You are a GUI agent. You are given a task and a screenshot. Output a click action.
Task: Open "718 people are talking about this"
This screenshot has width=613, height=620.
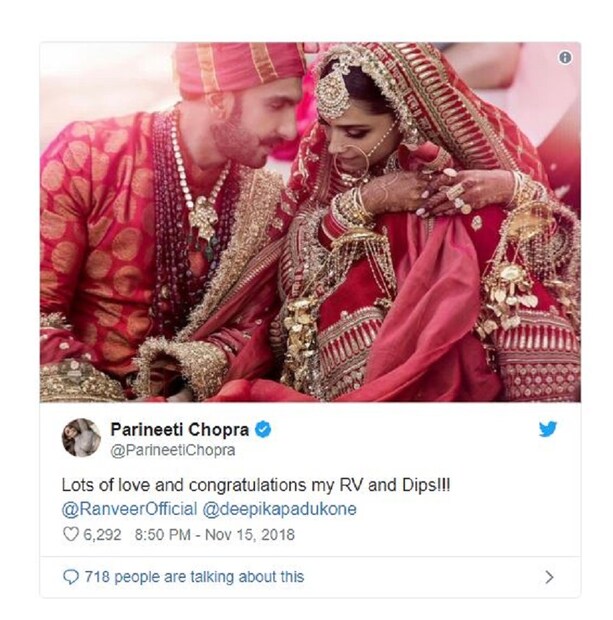(x=191, y=577)
